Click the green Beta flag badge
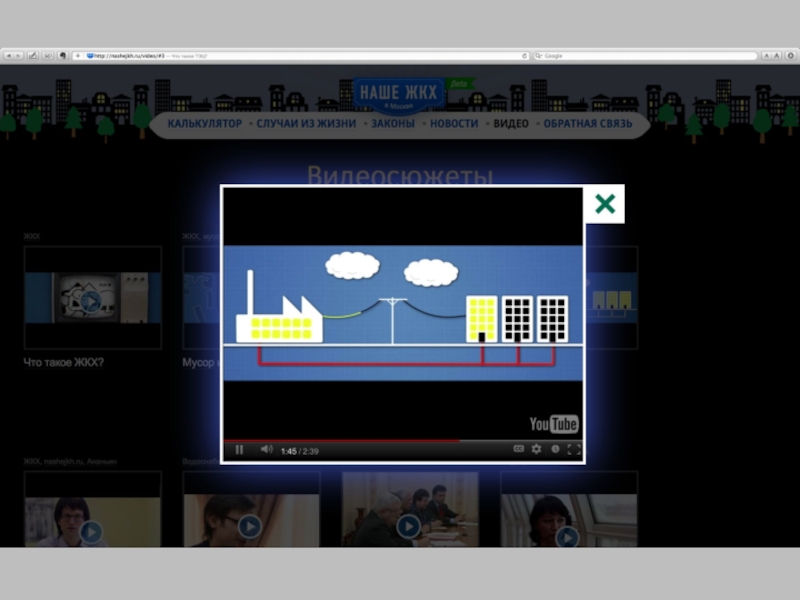Viewport: 800px width, 600px height. [460, 84]
